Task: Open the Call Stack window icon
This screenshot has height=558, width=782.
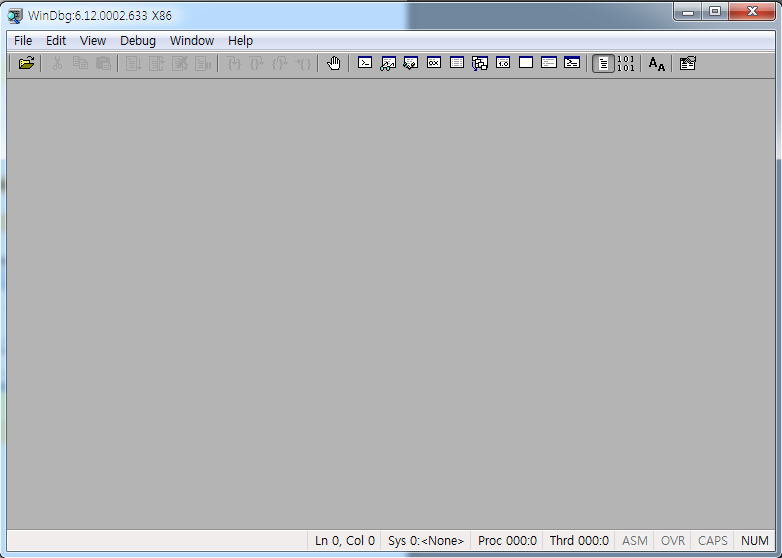Action: click(x=480, y=63)
